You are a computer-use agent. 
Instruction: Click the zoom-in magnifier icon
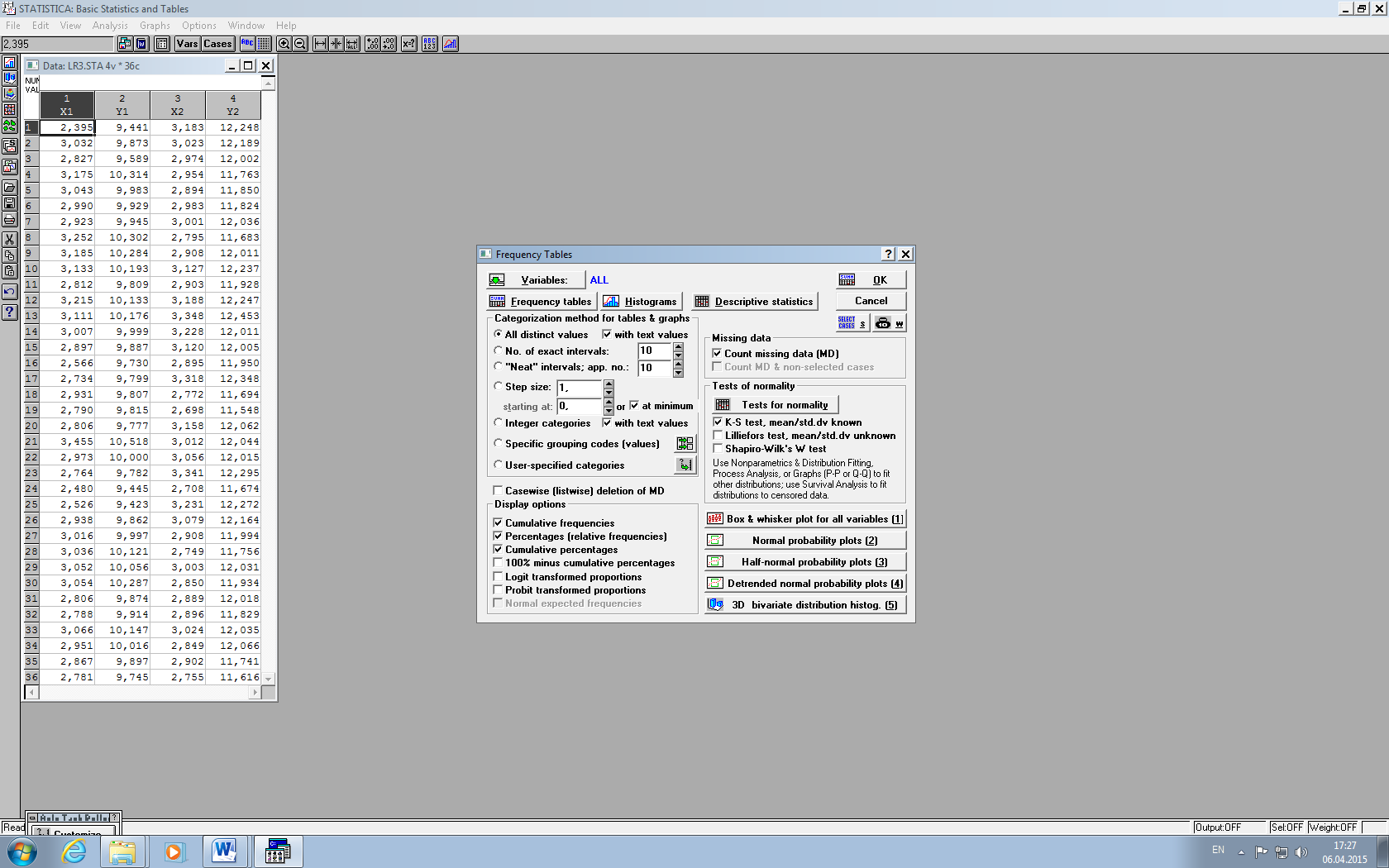coord(284,44)
